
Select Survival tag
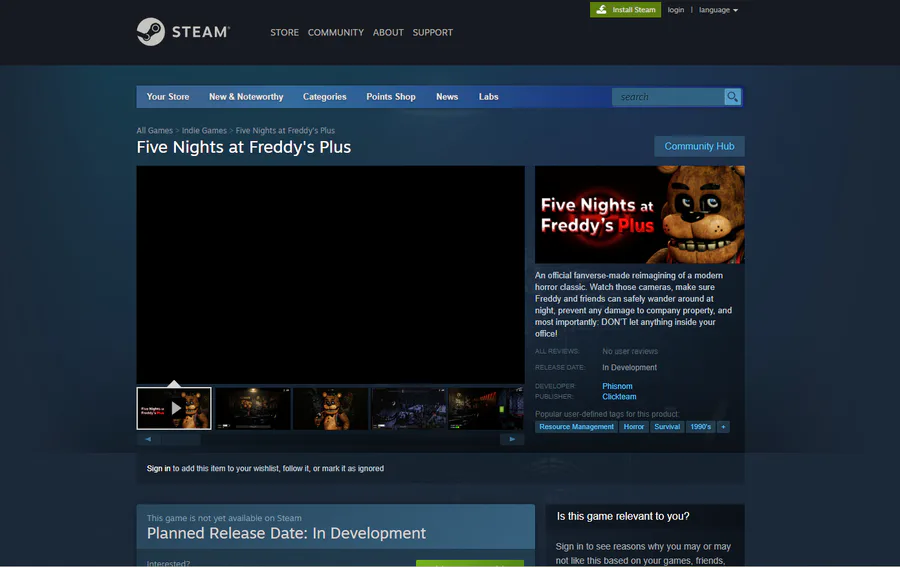coord(667,426)
